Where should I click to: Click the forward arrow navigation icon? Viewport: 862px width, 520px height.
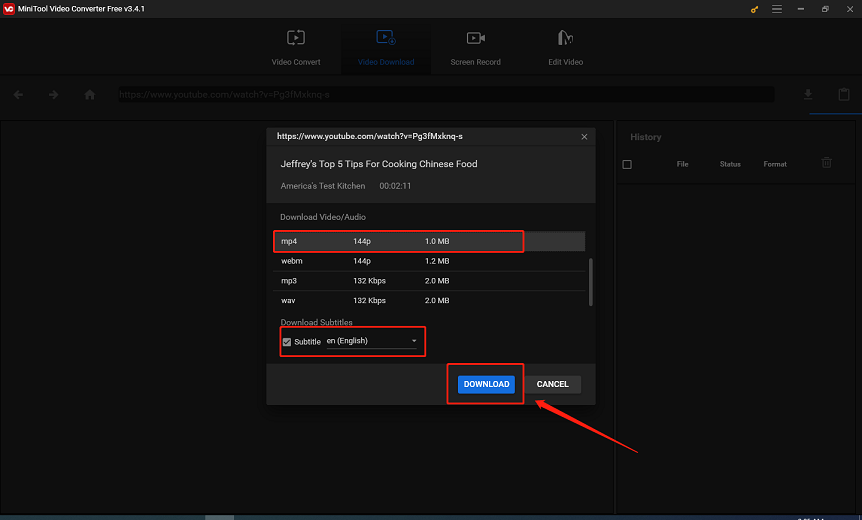53,95
